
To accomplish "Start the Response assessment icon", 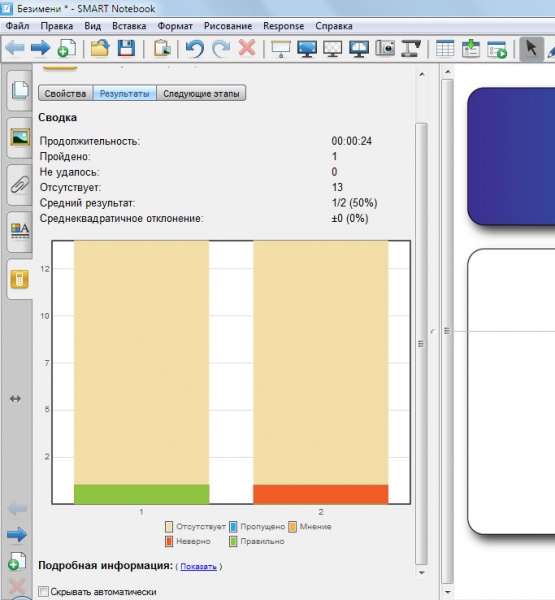I will point(497,49).
